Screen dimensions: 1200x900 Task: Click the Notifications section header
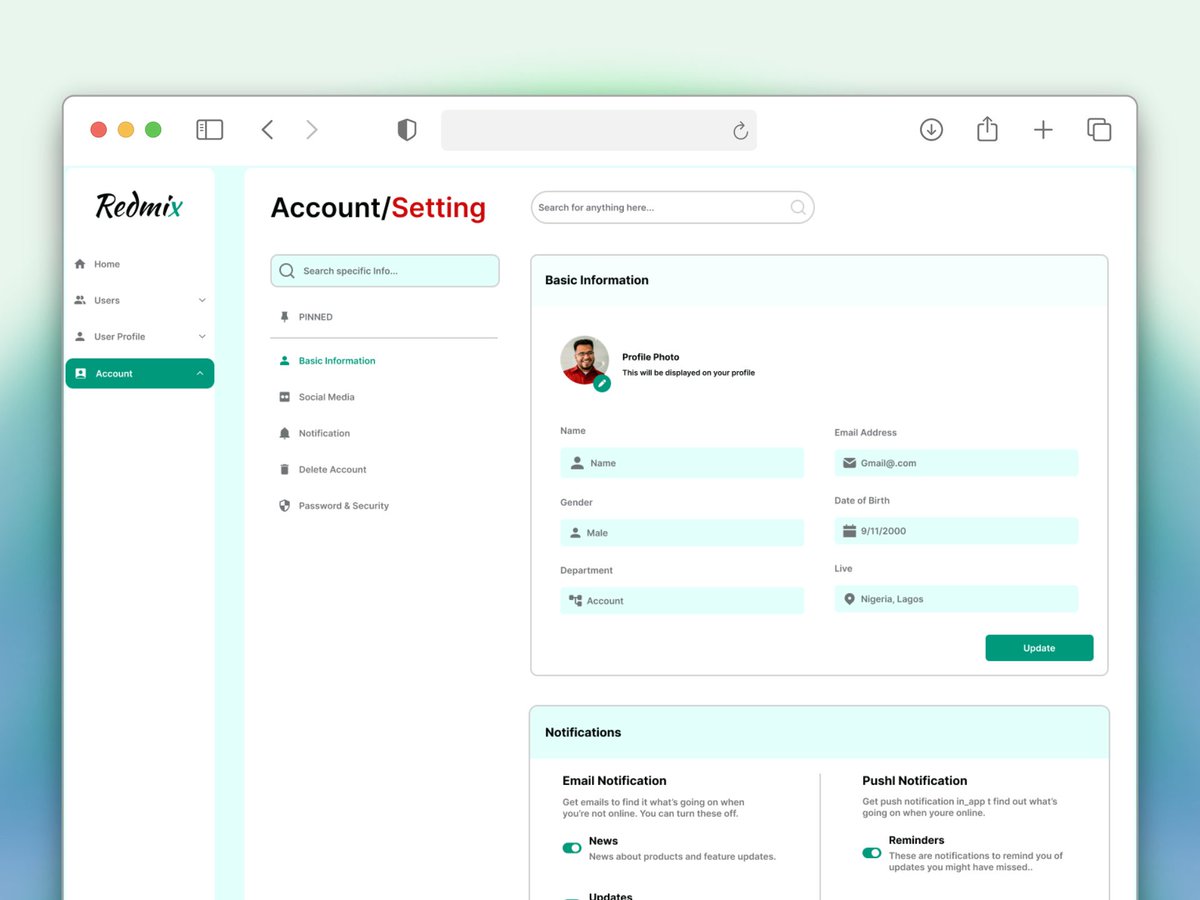click(x=819, y=733)
